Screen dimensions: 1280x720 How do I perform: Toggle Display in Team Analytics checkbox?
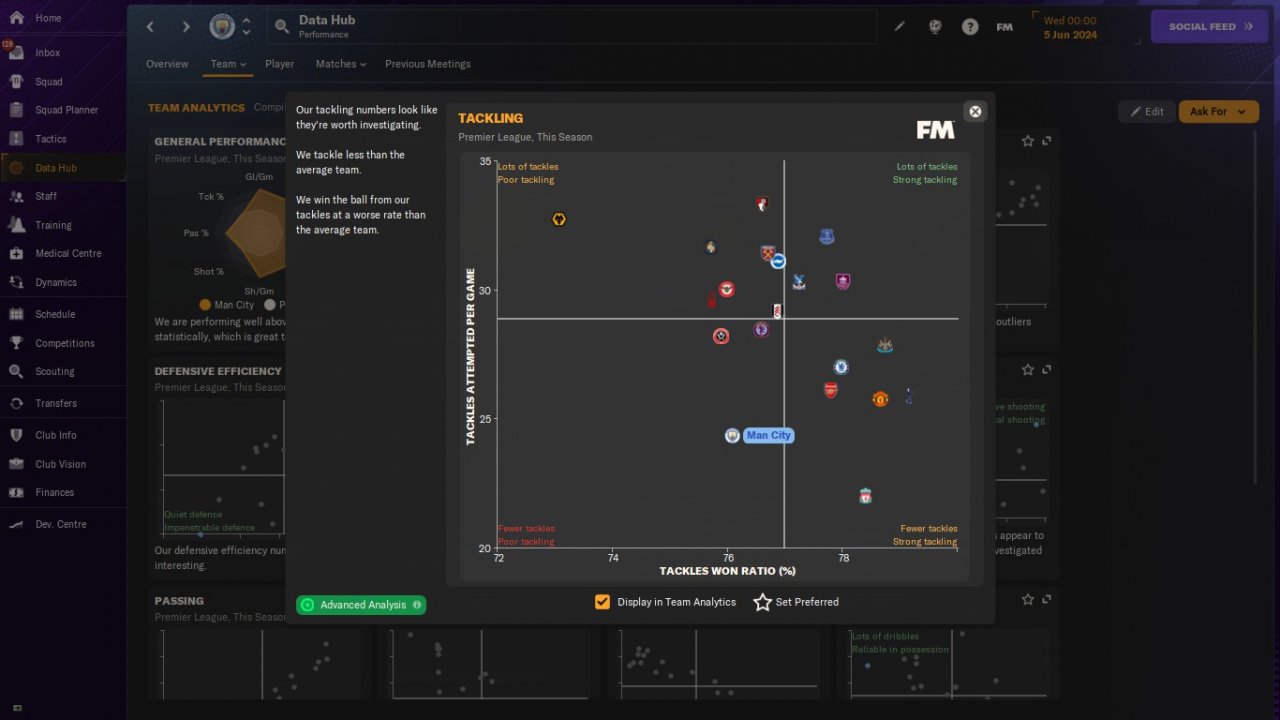point(602,602)
